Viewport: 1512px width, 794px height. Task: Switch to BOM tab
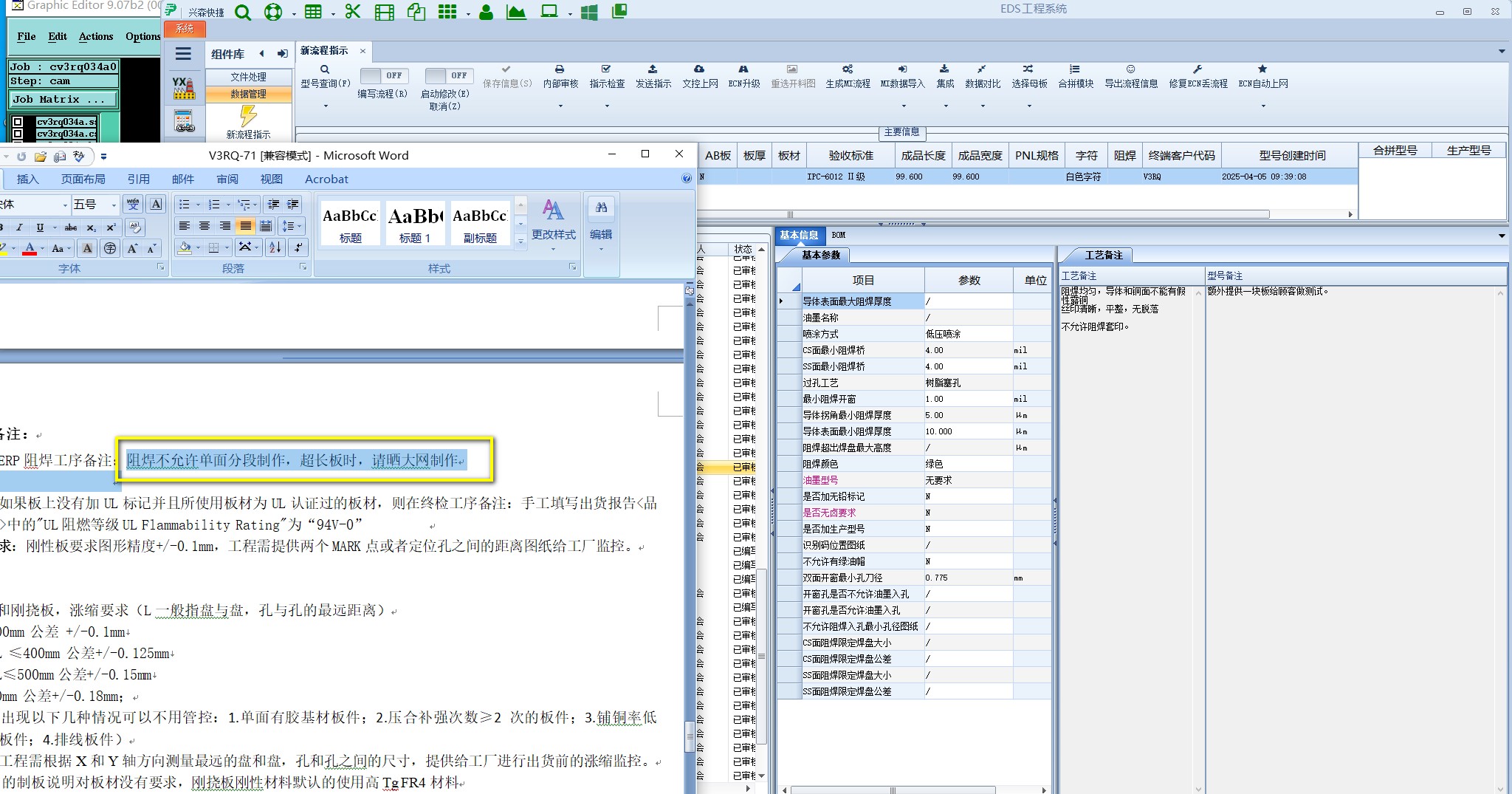pyautogui.click(x=839, y=235)
